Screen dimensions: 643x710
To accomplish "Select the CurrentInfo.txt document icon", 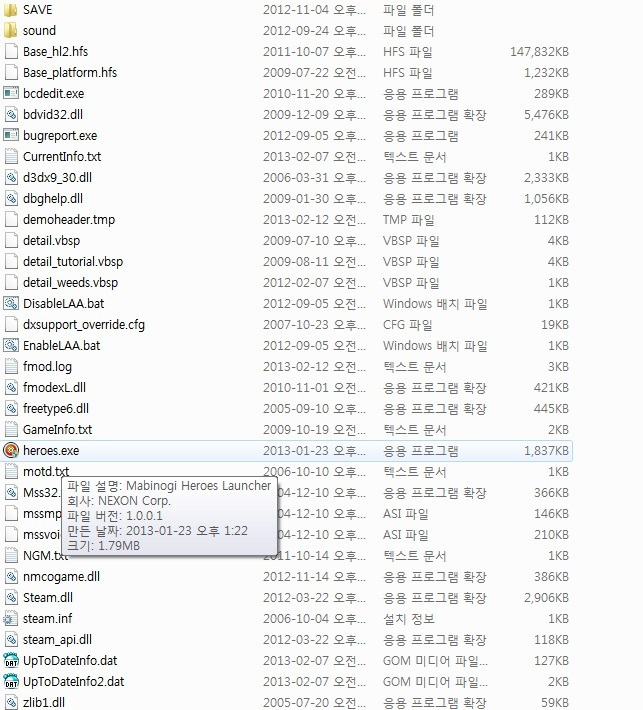I will tap(11, 157).
